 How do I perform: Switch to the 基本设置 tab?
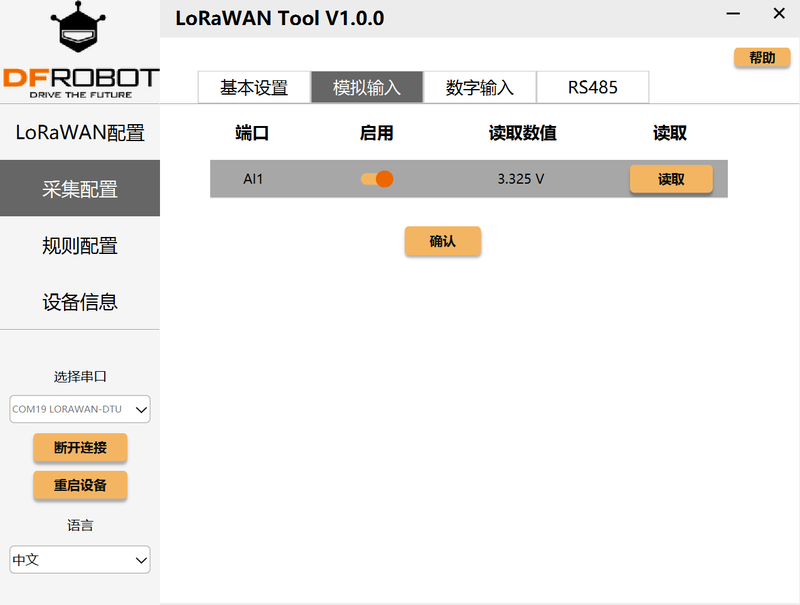(x=254, y=87)
